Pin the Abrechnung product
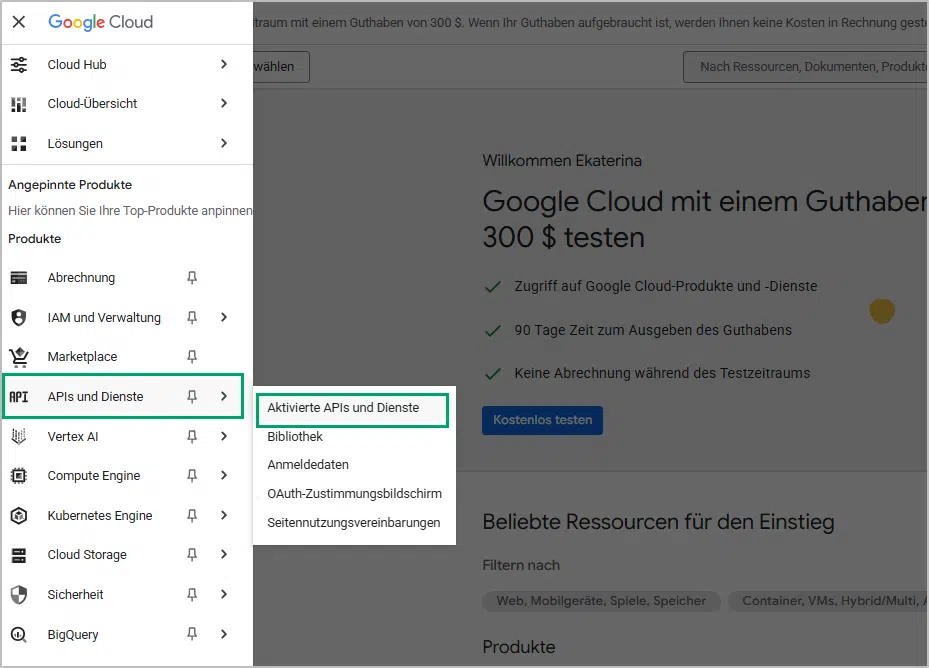 click(192, 278)
